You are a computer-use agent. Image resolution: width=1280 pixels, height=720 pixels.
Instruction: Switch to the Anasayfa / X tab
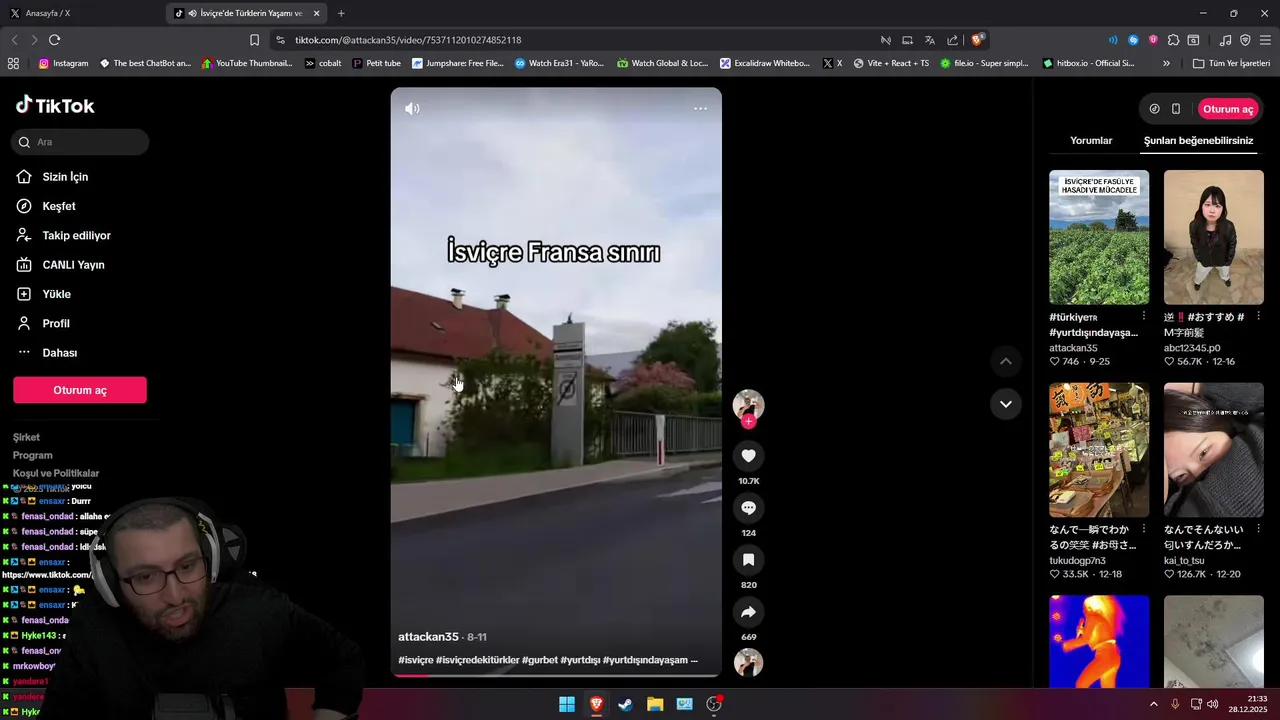[x=82, y=13]
